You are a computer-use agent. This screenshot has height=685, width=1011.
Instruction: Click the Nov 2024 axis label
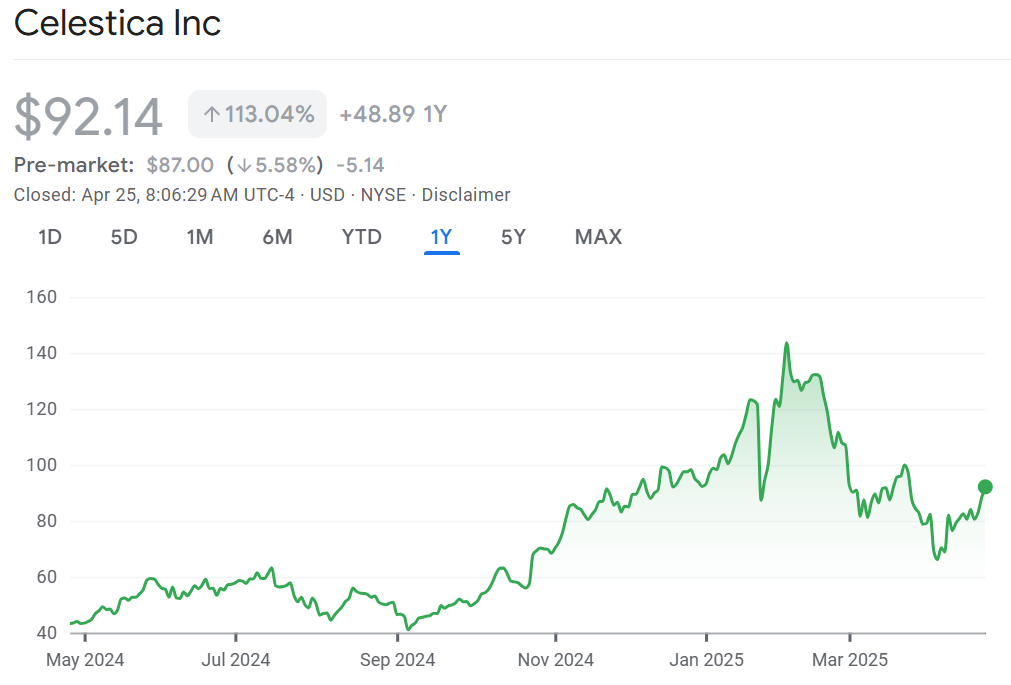pyautogui.click(x=556, y=660)
